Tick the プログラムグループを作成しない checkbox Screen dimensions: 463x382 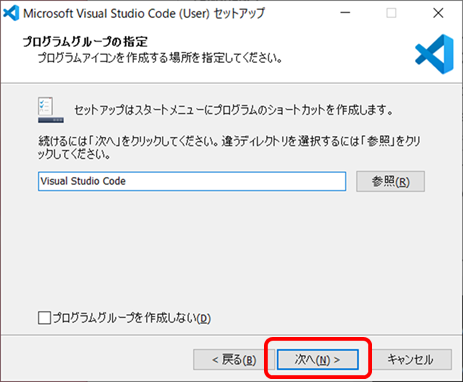click(x=44, y=318)
